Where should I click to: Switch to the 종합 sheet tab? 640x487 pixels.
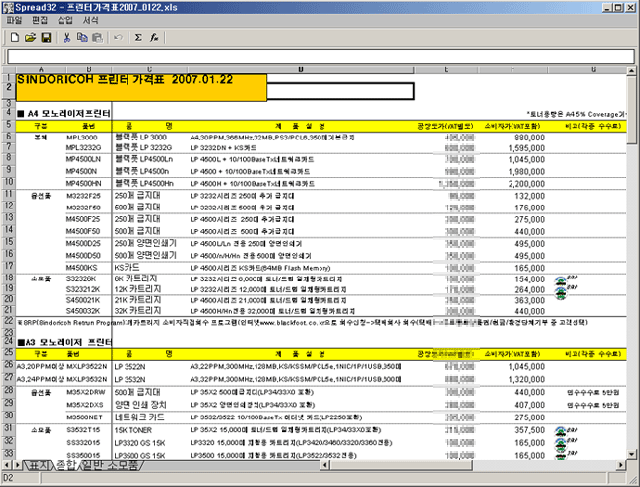point(66,465)
